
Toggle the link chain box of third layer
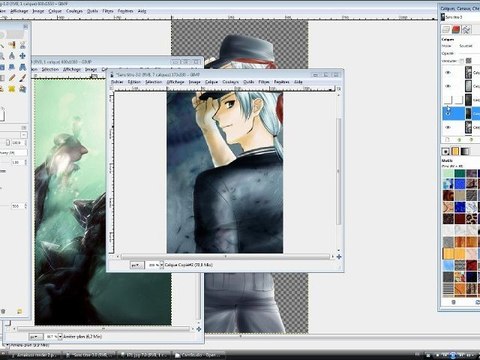click(459, 100)
